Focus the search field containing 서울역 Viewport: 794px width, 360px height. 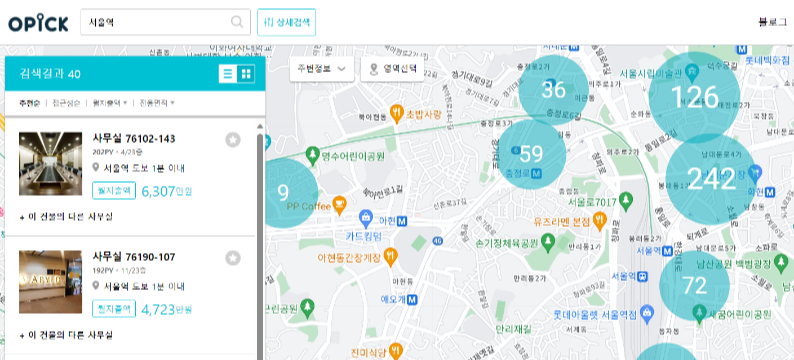[x=165, y=22]
